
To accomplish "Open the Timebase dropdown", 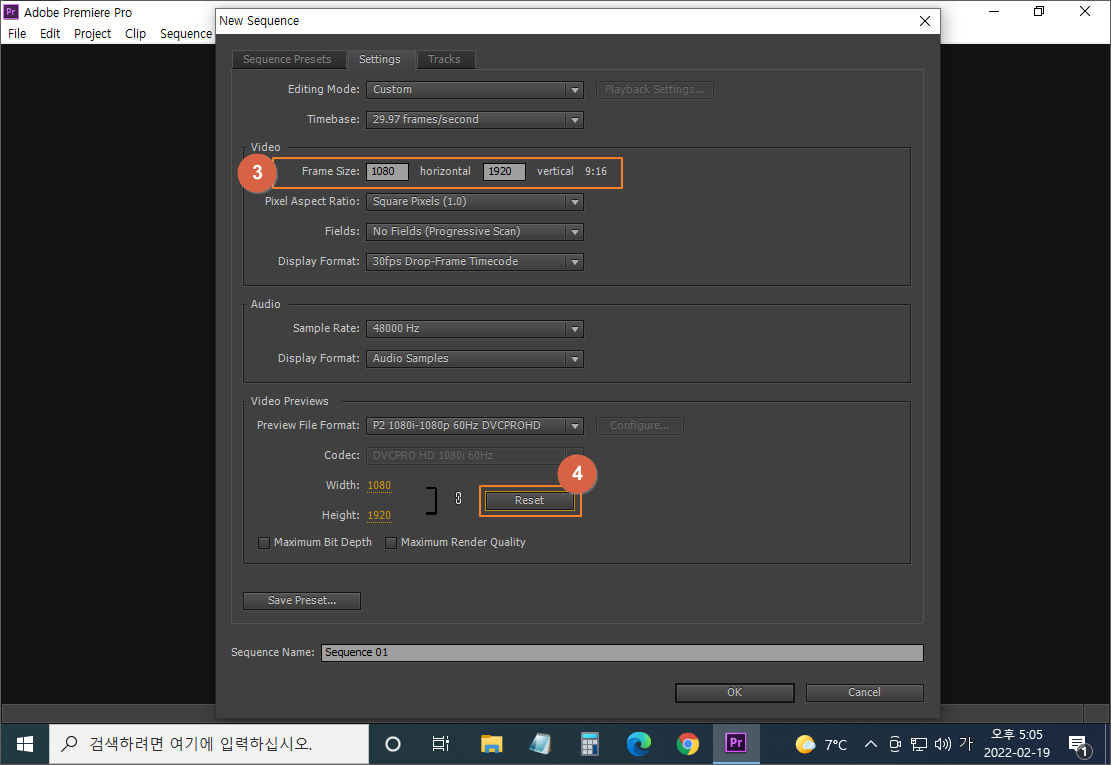I will 475,120.
